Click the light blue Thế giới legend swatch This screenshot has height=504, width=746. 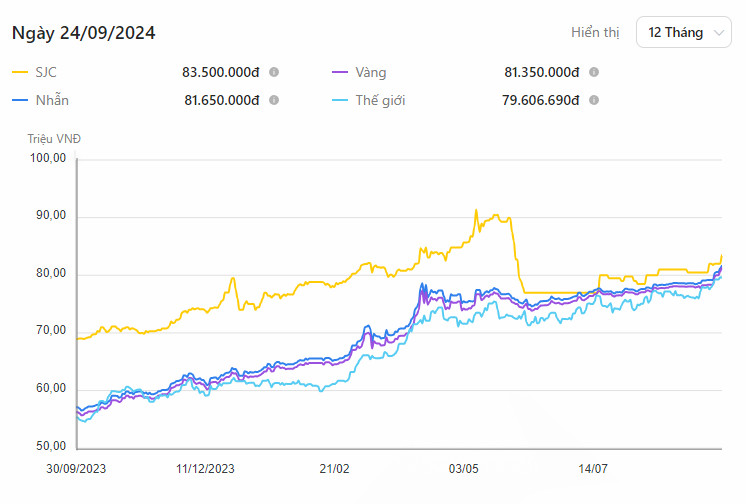tap(339, 101)
